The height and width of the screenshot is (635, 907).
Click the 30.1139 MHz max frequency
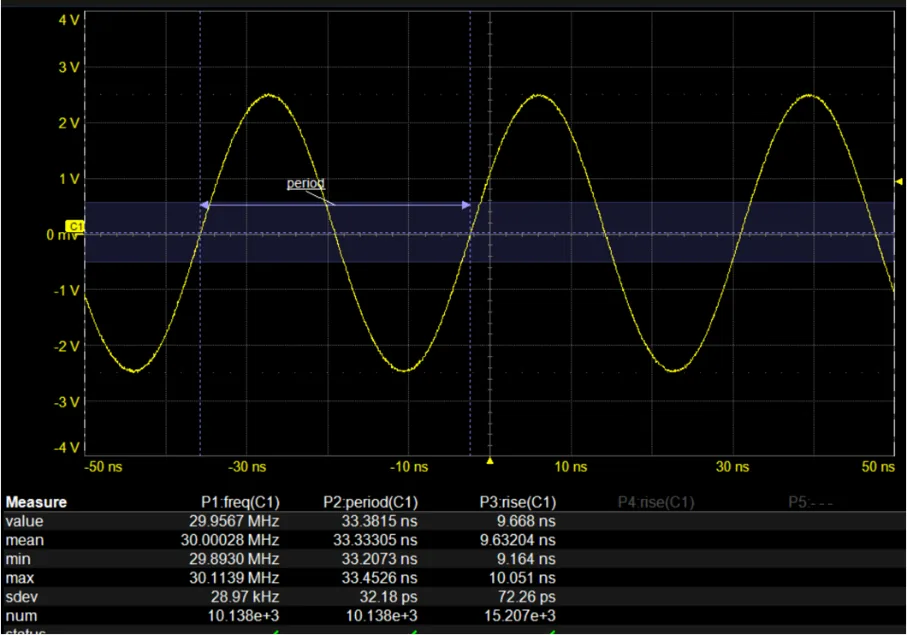pos(234,578)
